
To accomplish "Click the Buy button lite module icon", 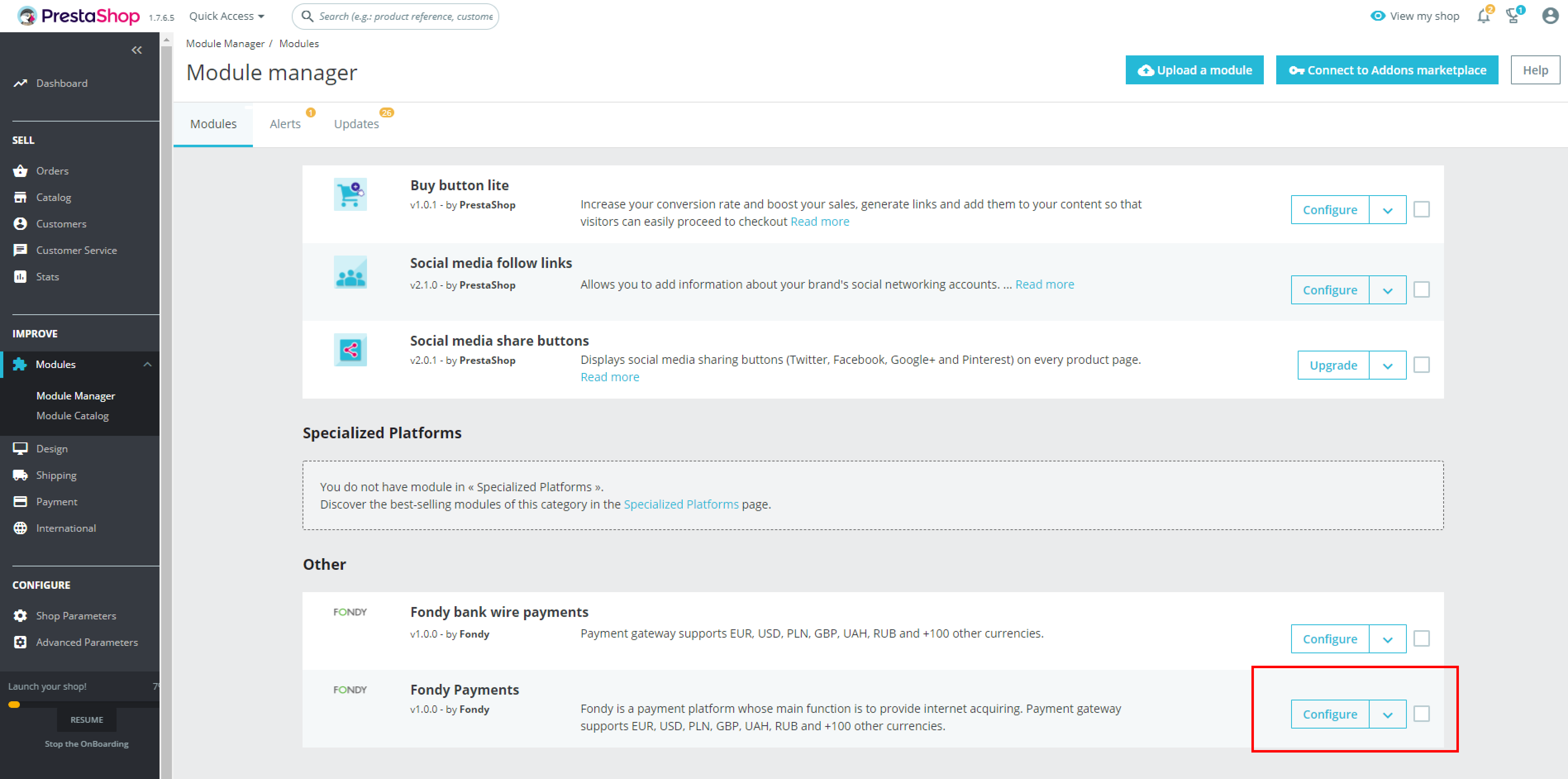I will tap(350, 194).
